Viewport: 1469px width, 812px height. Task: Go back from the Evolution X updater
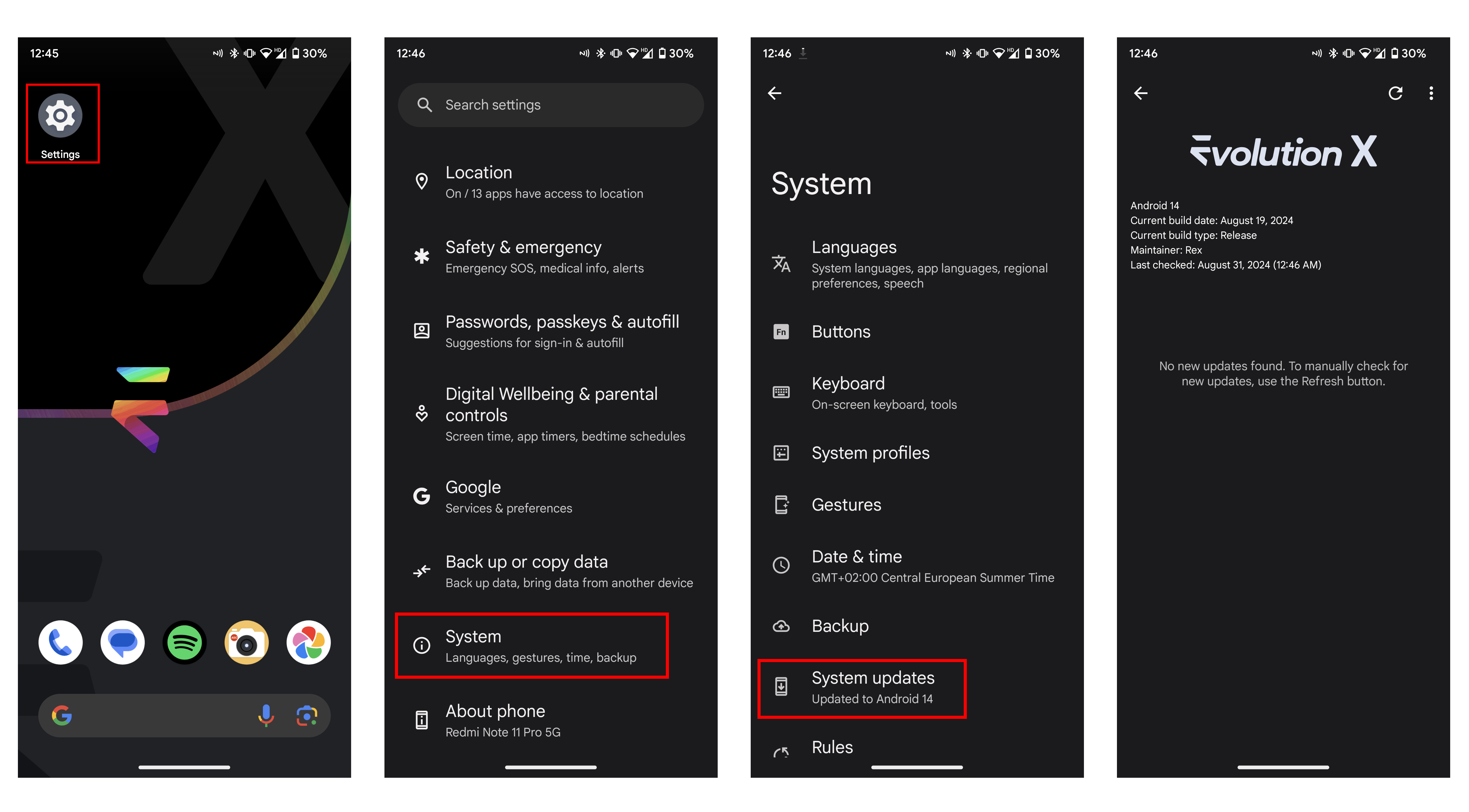pos(1140,93)
